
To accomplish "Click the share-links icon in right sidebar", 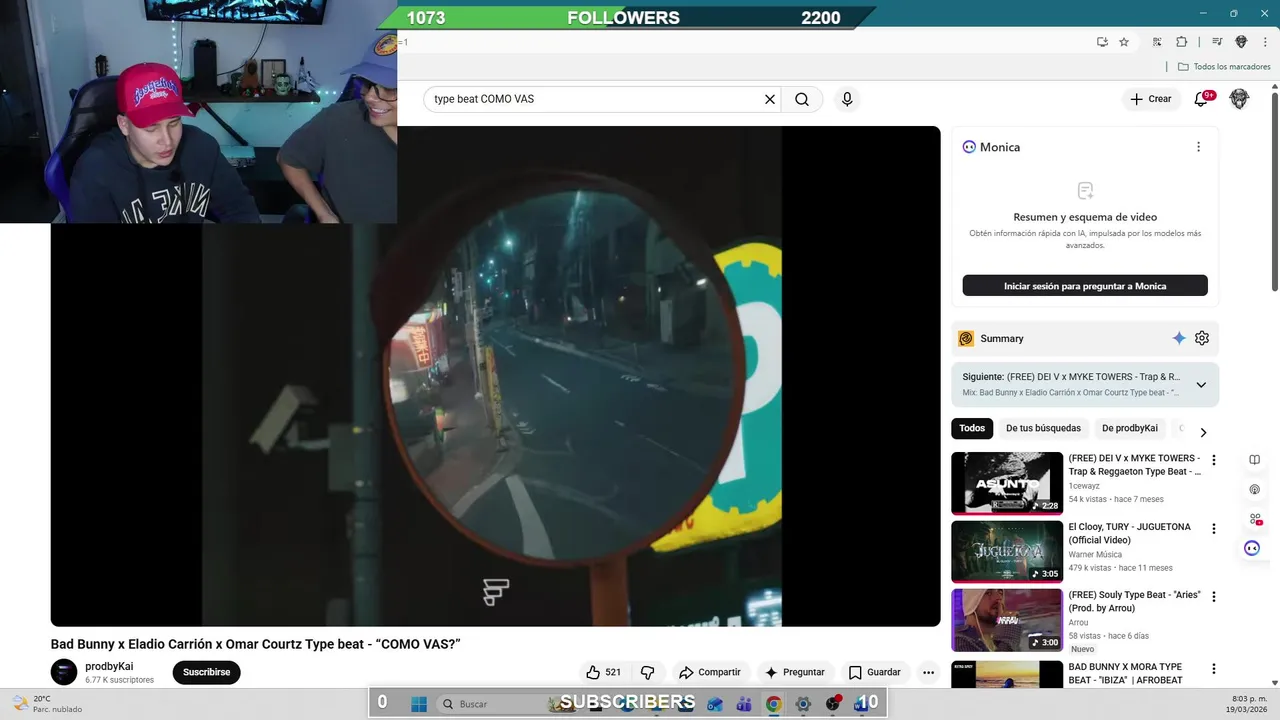I will coord(1254,519).
